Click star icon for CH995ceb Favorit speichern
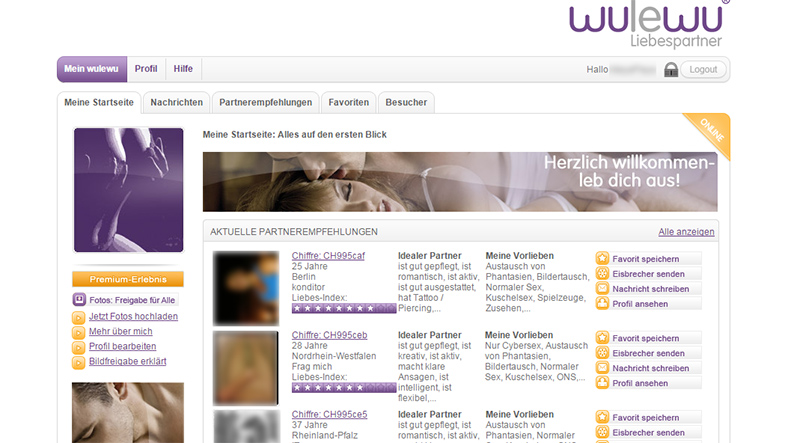The height and width of the screenshot is (443, 800). pyautogui.click(x=603, y=337)
